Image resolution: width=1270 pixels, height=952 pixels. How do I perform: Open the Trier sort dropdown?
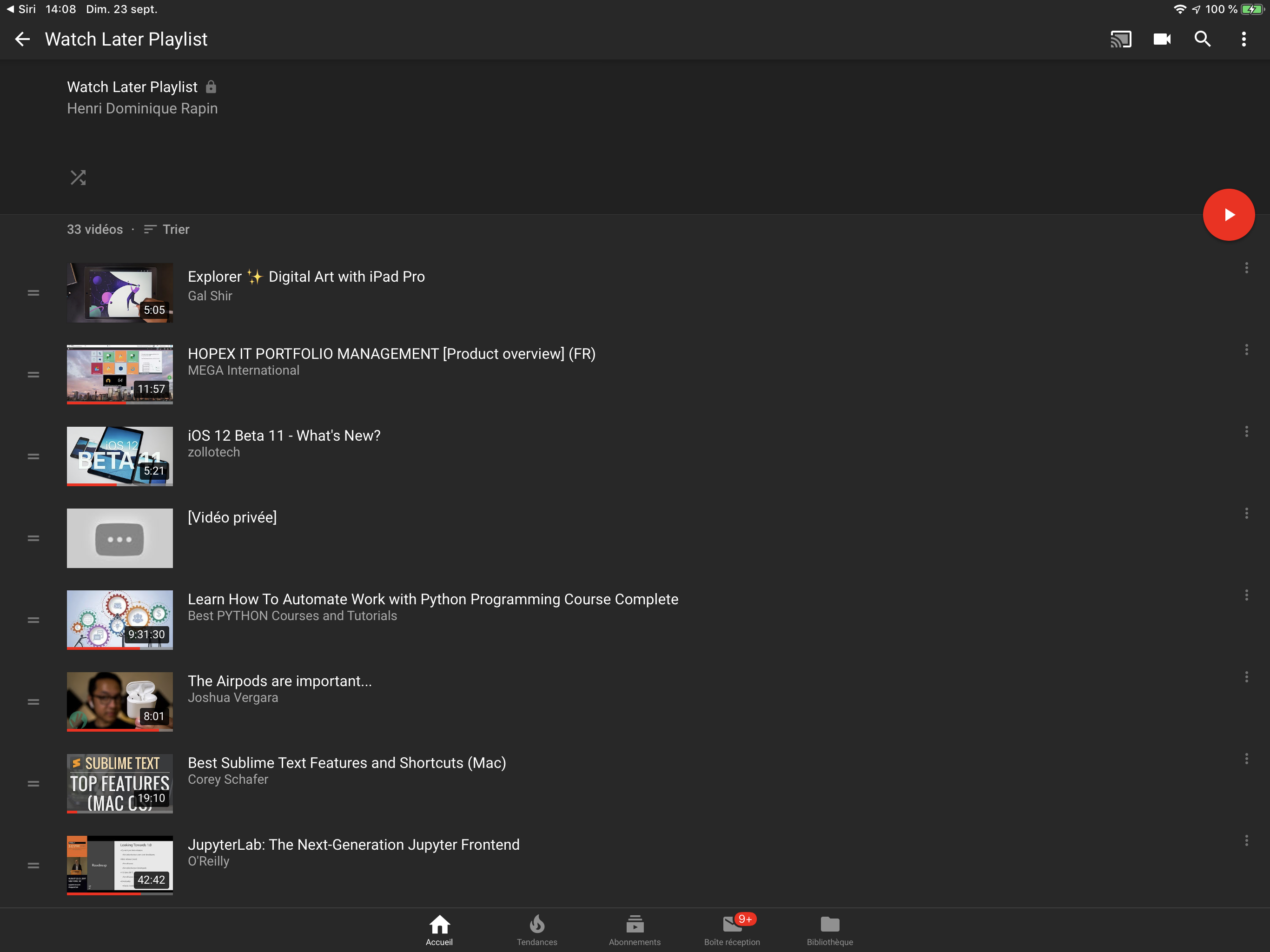pos(166,229)
